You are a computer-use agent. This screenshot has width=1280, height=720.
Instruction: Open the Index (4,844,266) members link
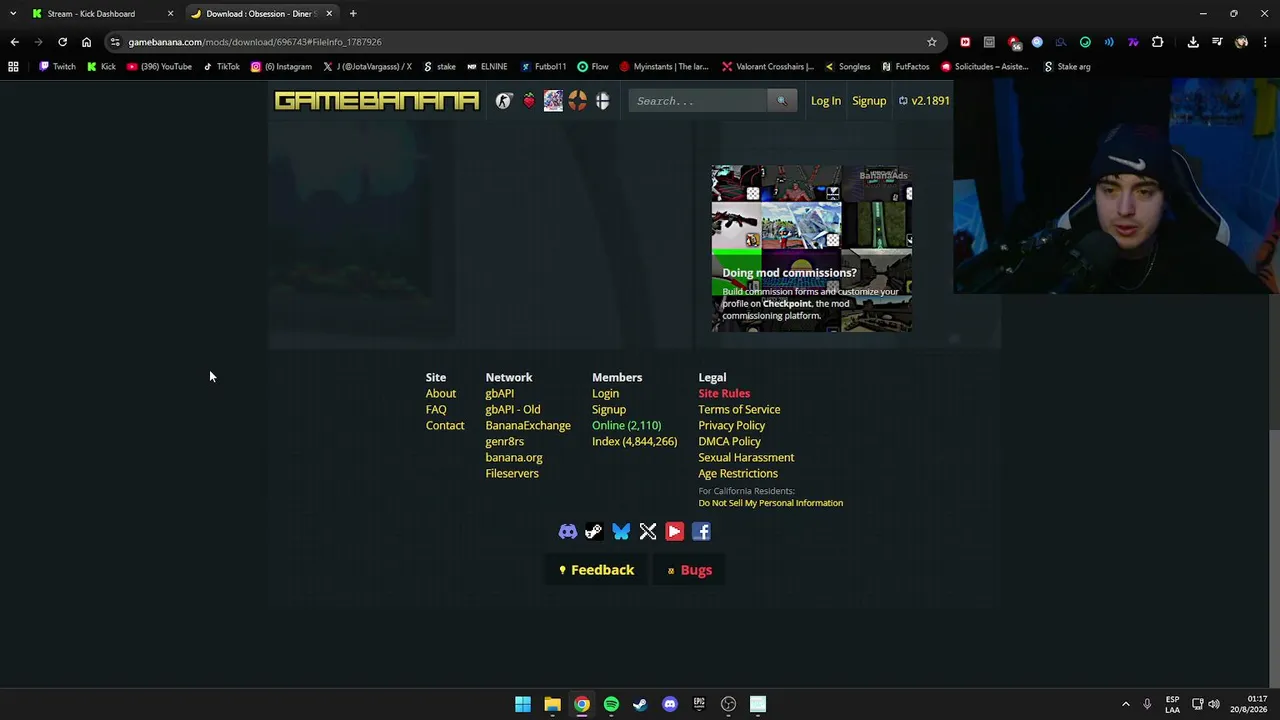click(634, 442)
